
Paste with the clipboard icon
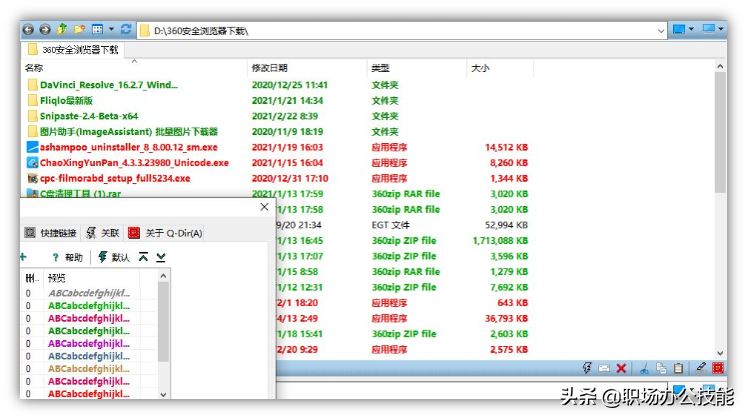pyautogui.click(x=678, y=368)
